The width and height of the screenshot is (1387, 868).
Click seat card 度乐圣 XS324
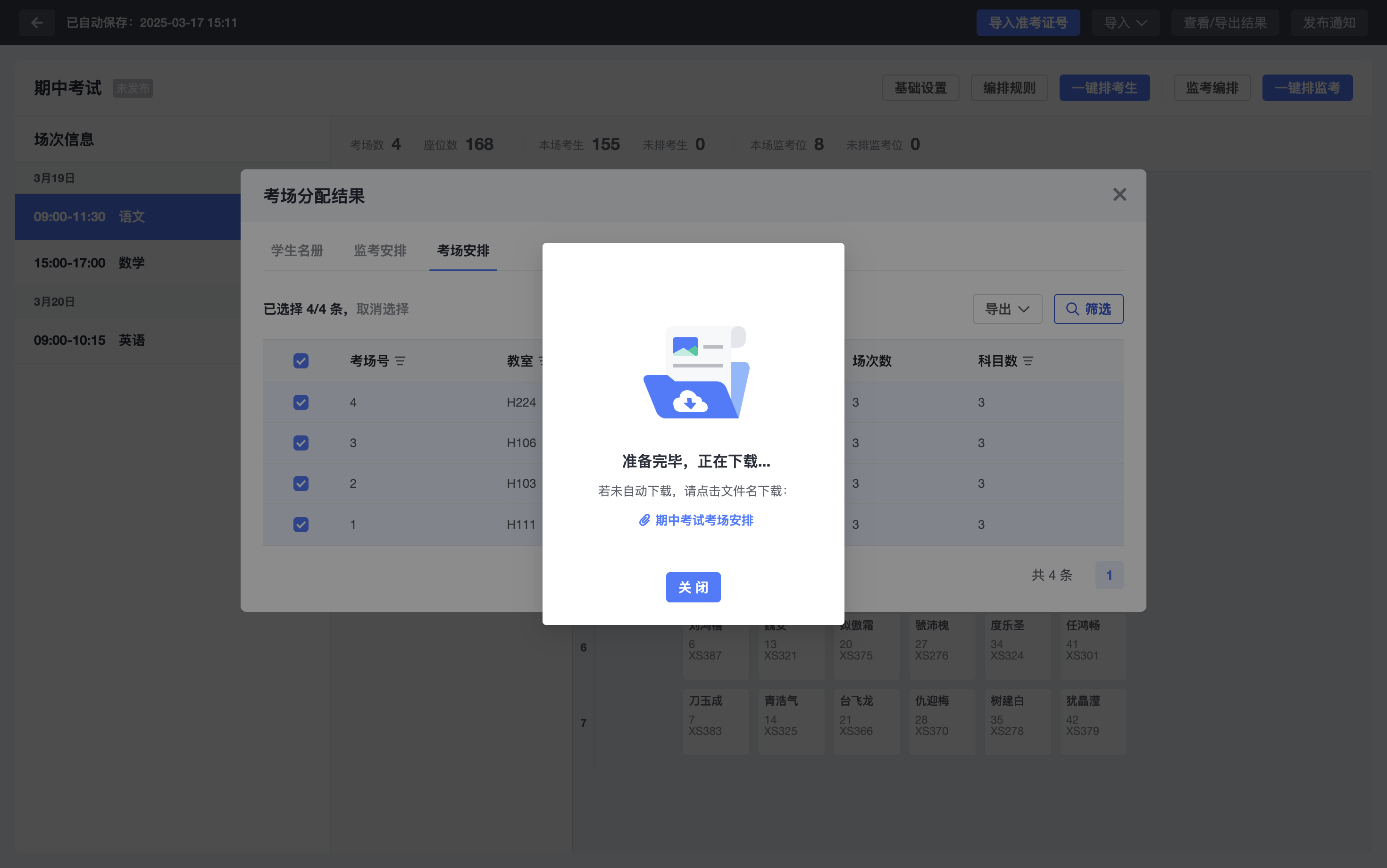click(x=1018, y=646)
